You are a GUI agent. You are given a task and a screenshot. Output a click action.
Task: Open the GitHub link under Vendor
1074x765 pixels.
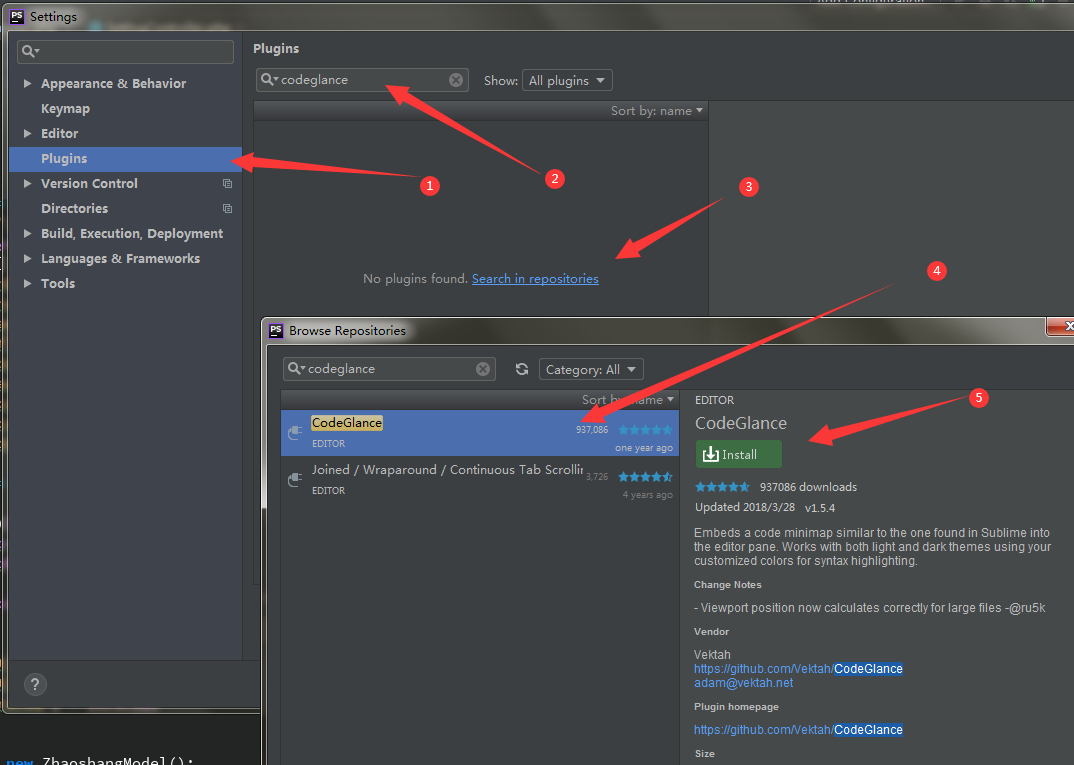tap(798, 668)
